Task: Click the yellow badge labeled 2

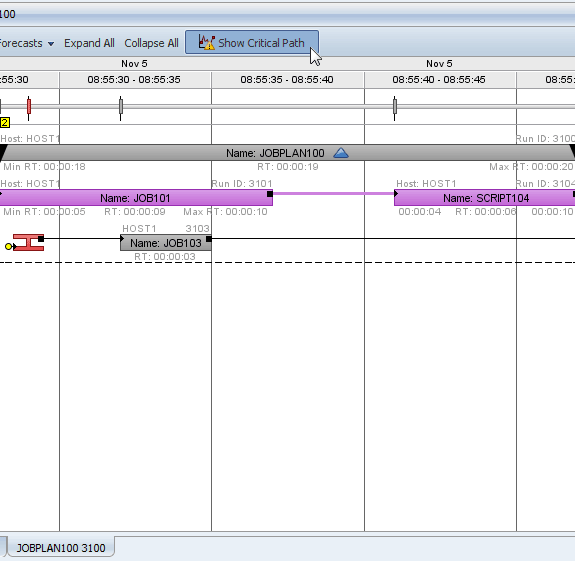Action: point(5,122)
